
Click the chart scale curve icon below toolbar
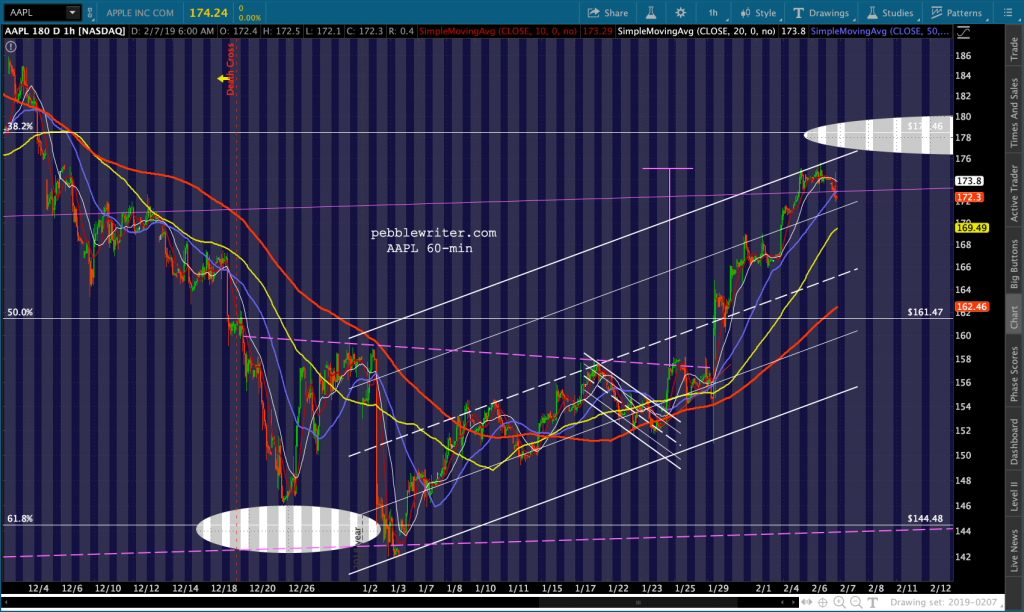click(x=963, y=32)
